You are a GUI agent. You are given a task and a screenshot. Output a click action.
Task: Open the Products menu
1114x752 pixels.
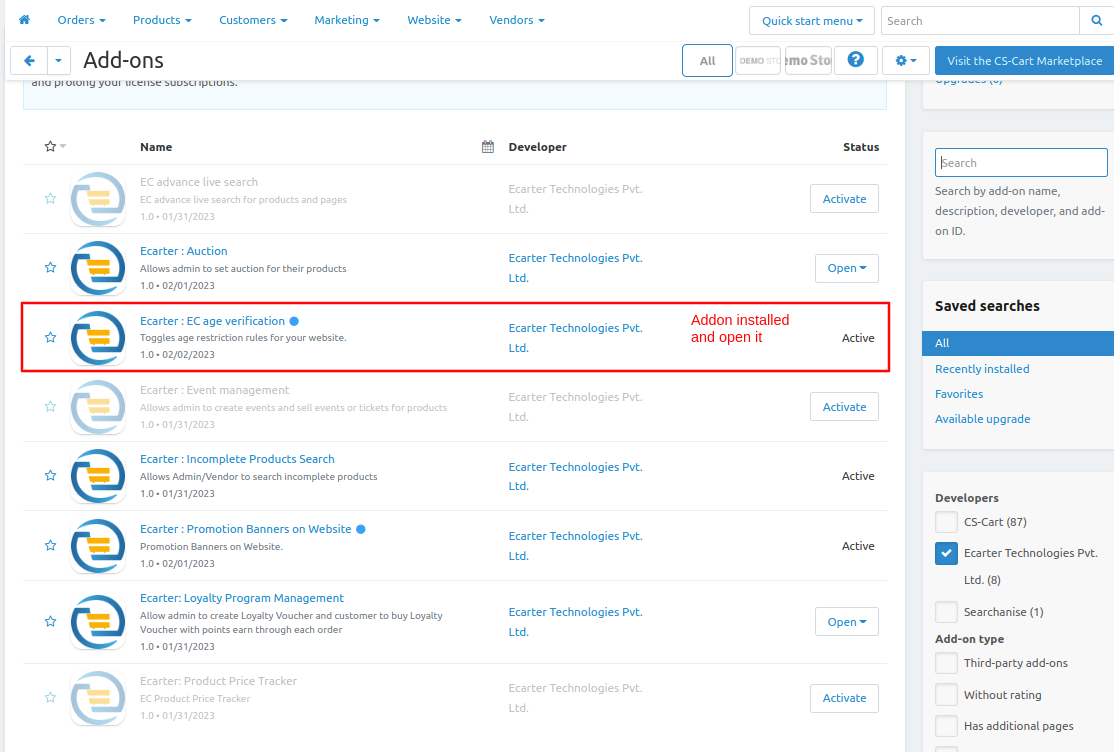coord(162,20)
